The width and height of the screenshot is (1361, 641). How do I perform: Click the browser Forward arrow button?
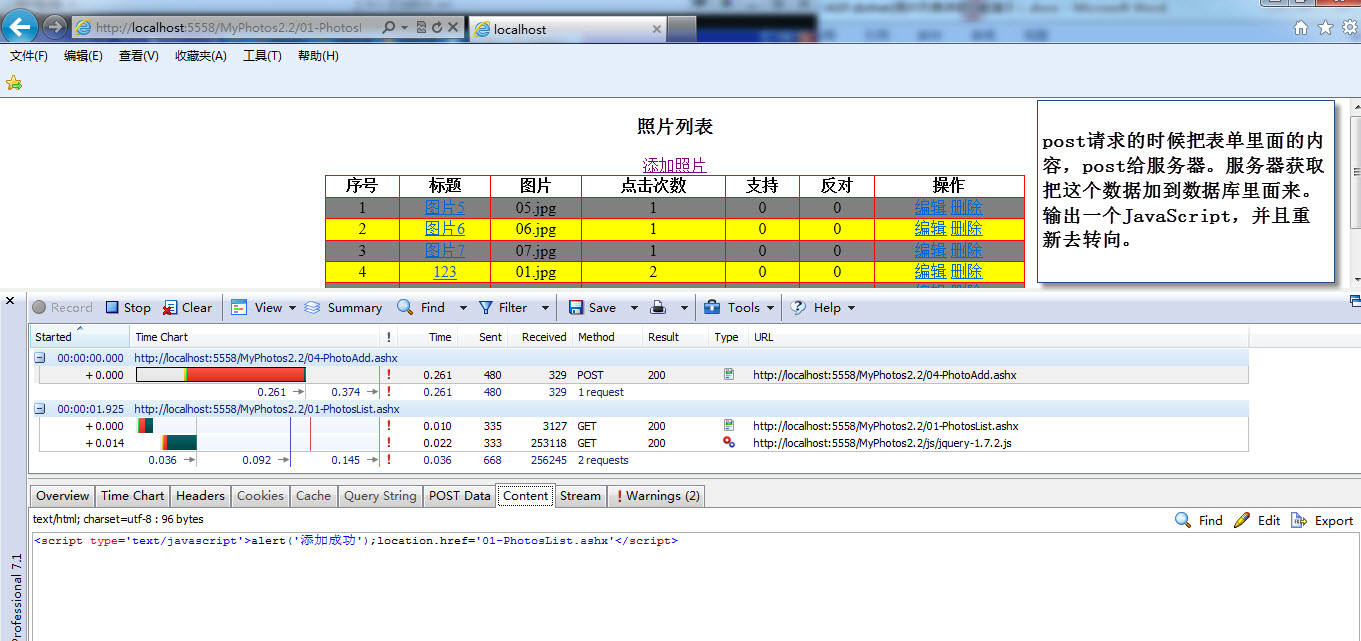point(54,27)
